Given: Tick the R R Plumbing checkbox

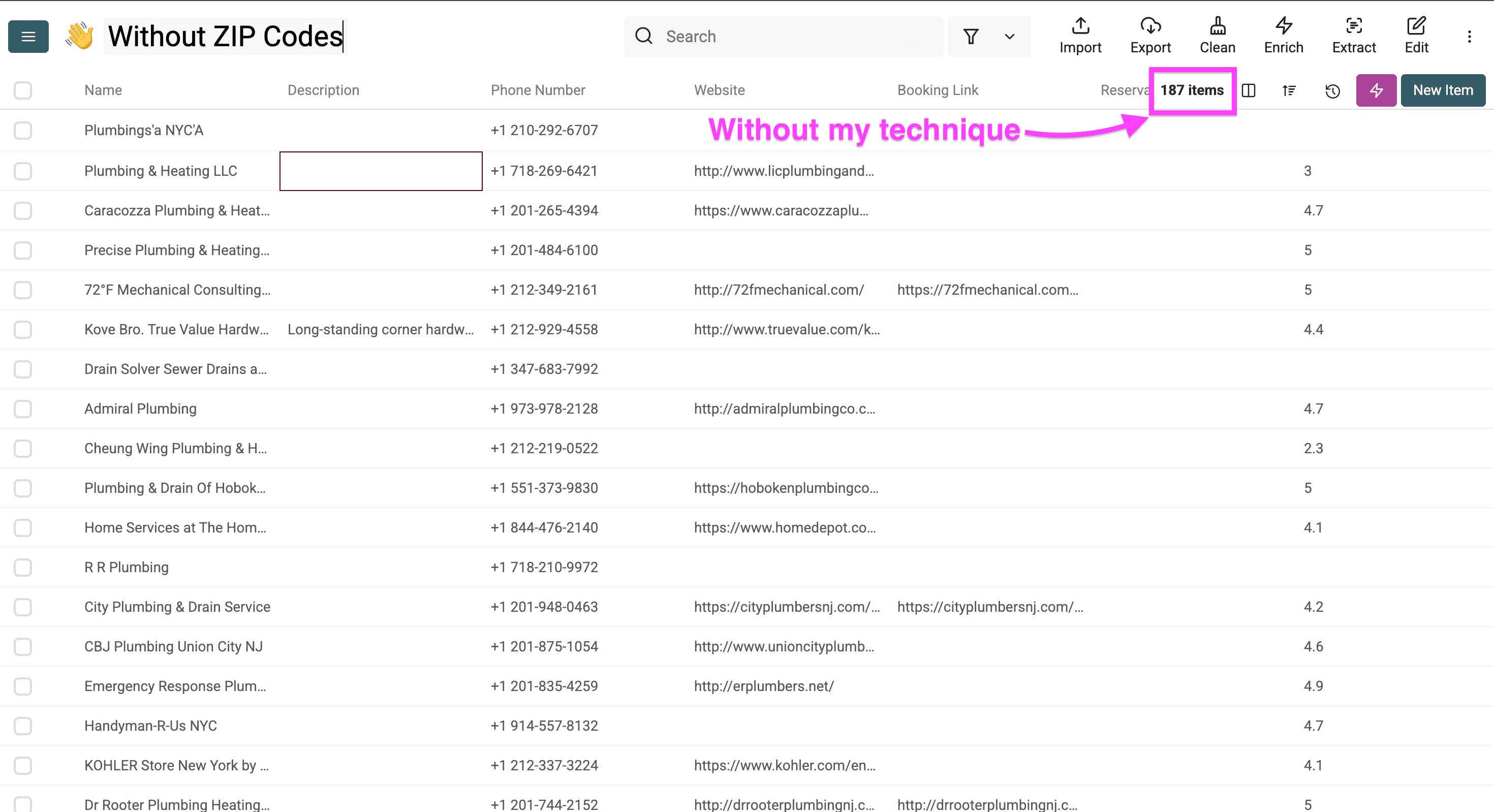Looking at the screenshot, I should 23,567.
